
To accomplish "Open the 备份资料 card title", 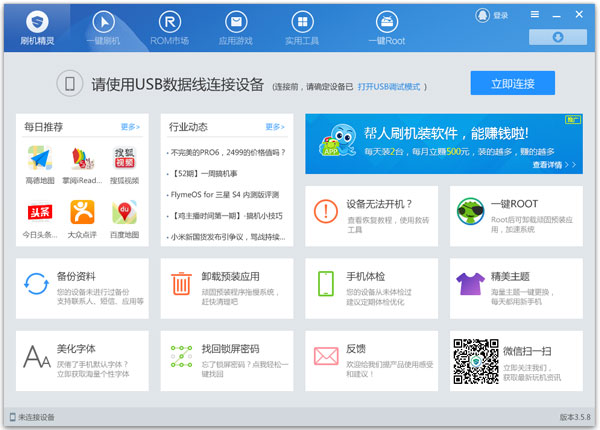I will [x=76, y=277].
